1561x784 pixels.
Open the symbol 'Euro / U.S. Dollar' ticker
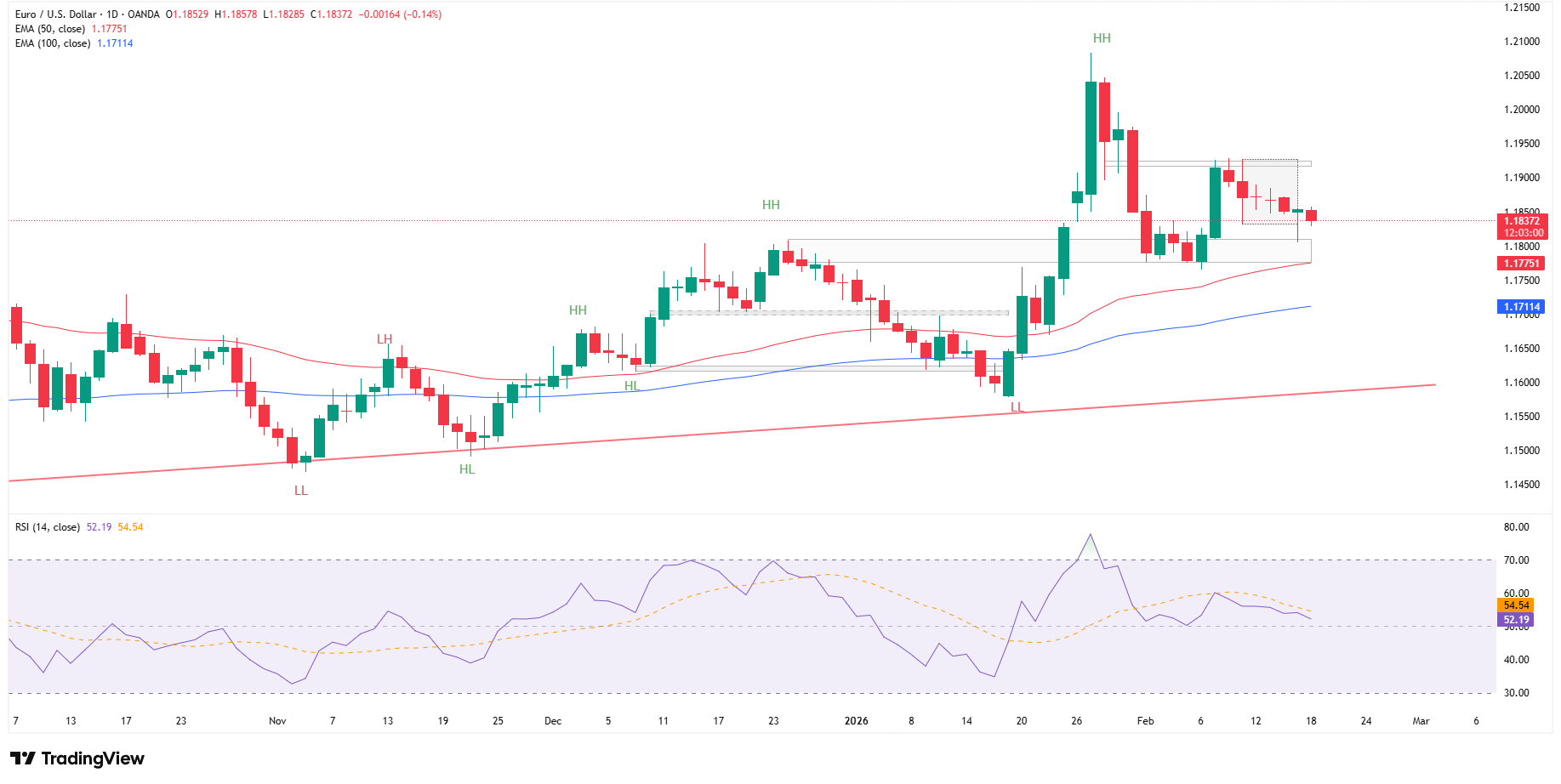(58, 14)
